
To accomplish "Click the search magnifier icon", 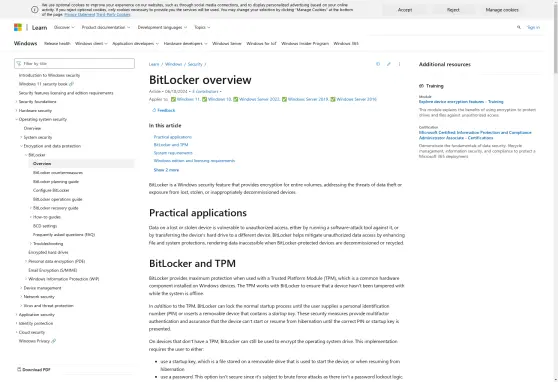I will pyautogui.click(x=518, y=27).
